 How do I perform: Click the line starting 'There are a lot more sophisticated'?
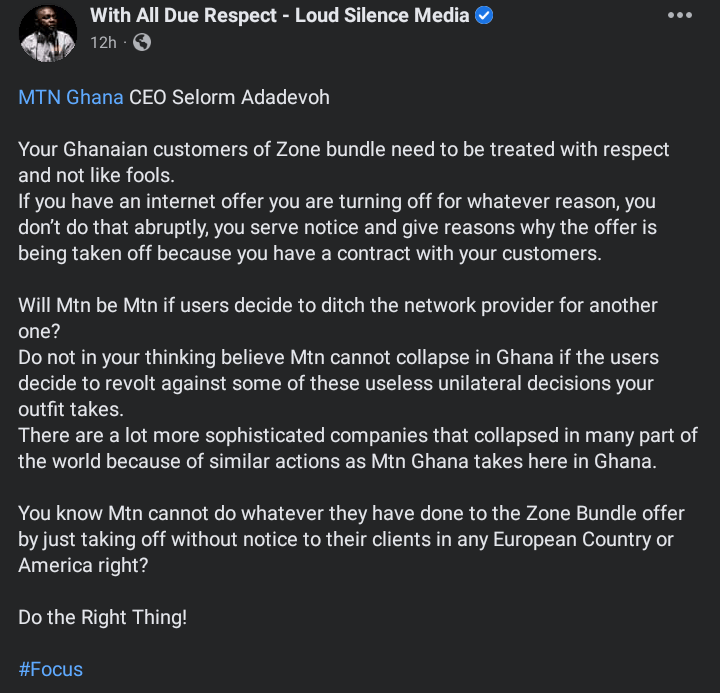(x=358, y=436)
